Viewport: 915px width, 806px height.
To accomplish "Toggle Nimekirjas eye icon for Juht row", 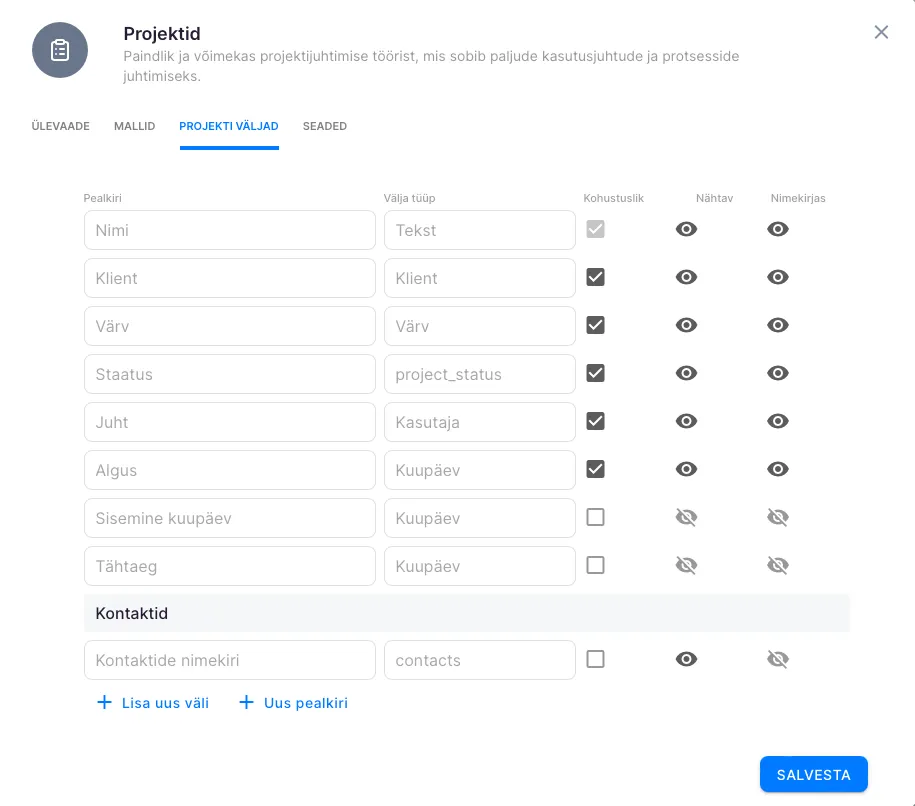I will (x=778, y=421).
